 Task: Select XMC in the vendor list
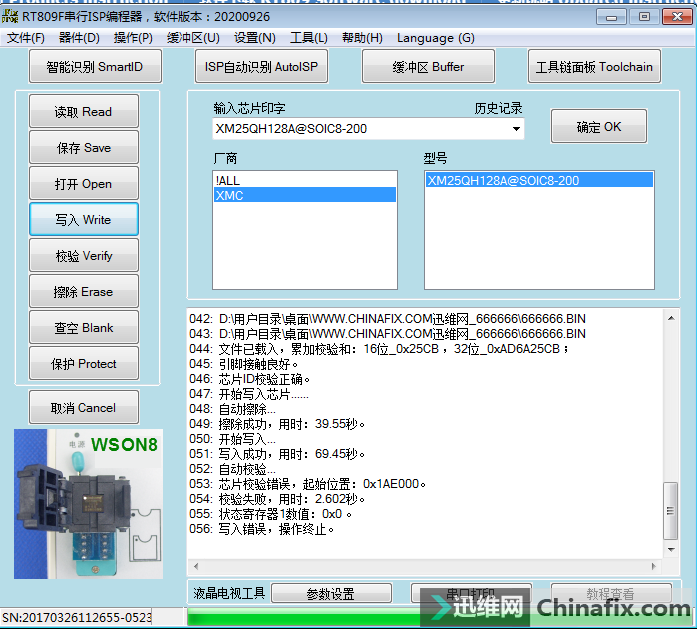click(305, 195)
